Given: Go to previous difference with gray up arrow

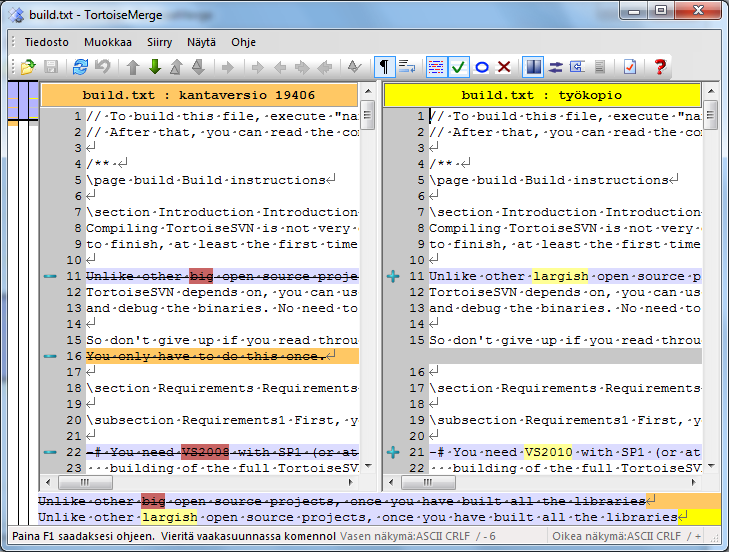Looking at the screenshot, I should coord(133,67).
